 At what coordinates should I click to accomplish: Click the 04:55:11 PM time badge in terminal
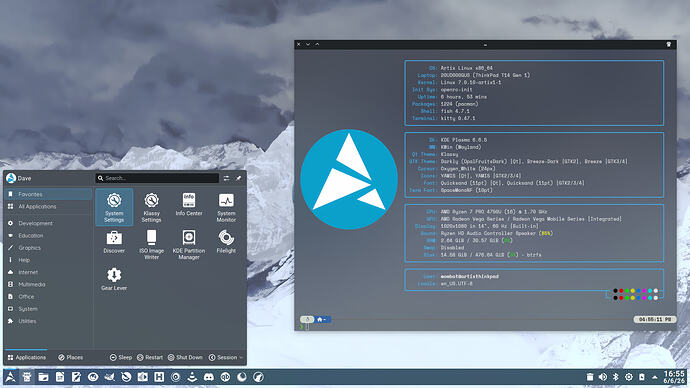point(655,319)
